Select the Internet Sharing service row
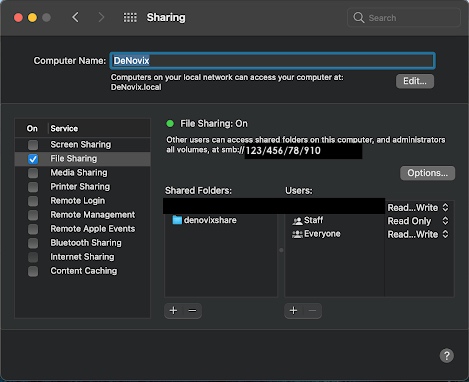This screenshot has height=382, width=469. 82,257
